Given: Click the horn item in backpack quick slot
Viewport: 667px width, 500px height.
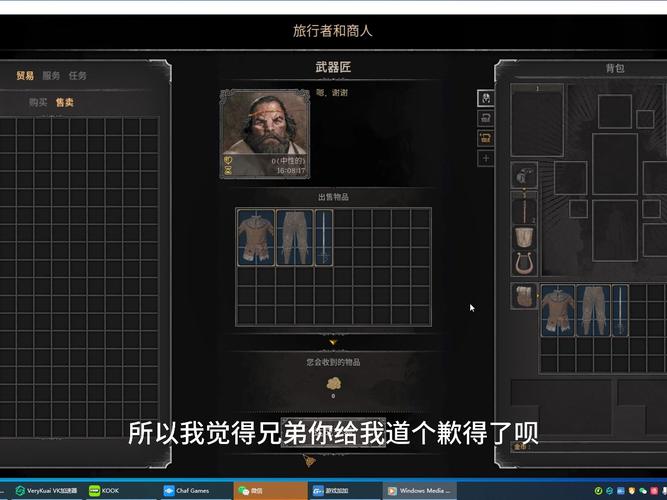Looking at the screenshot, I should pyautogui.click(x=524, y=175).
